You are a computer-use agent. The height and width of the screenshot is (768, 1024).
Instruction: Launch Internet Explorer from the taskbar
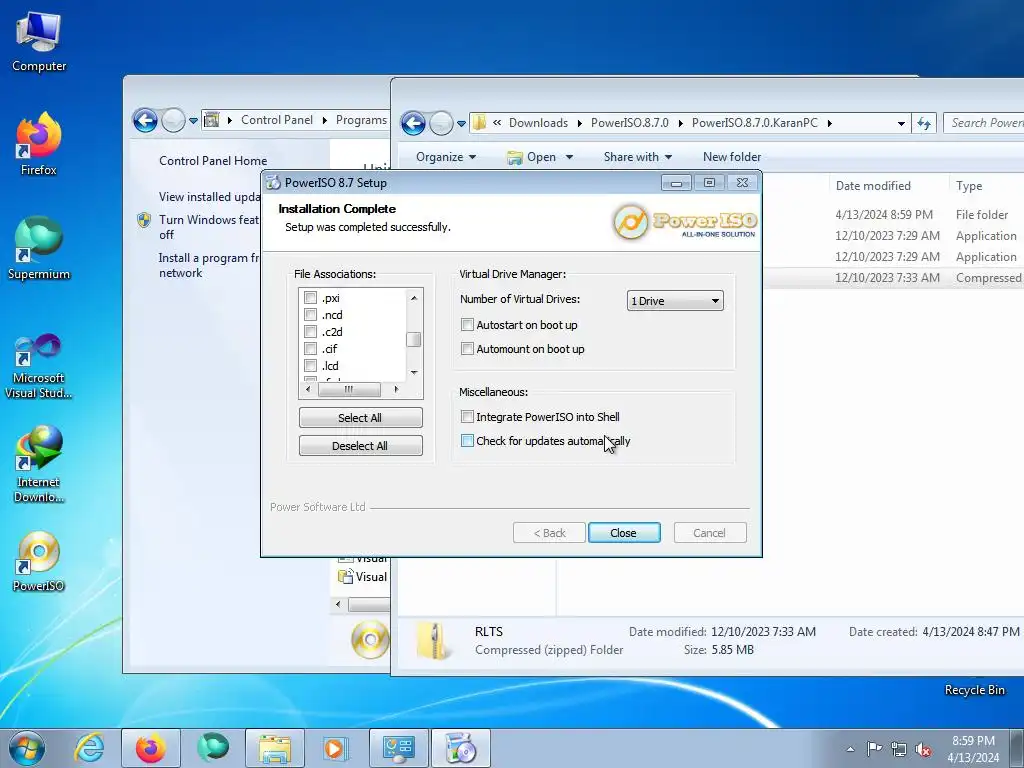(x=88, y=748)
